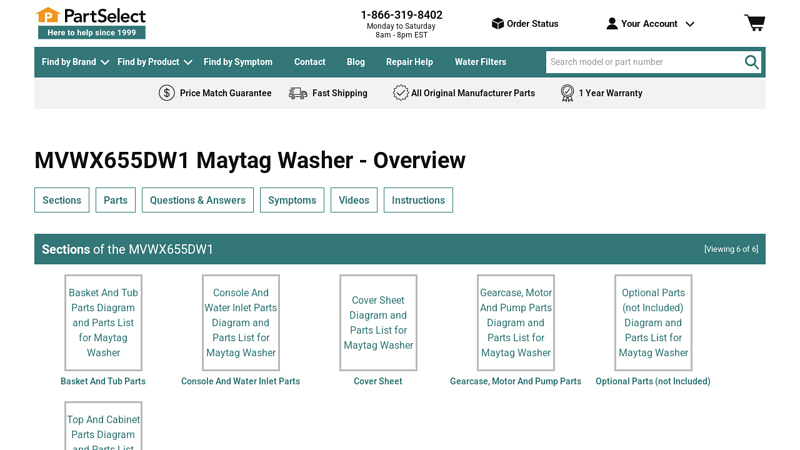
Task: Open Repair Help in the navigation
Action: [409, 62]
